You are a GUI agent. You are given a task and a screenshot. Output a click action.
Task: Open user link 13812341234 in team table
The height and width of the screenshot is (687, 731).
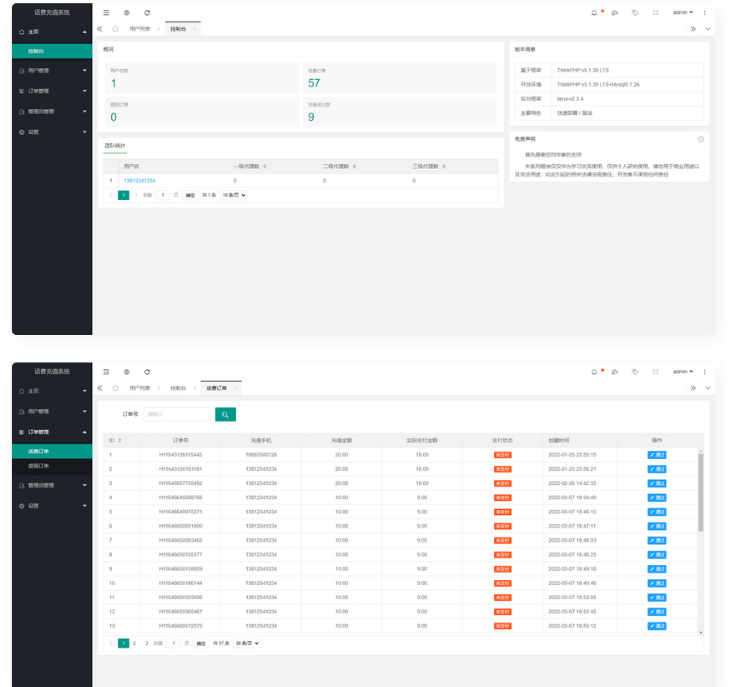click(x=139, y=180)
